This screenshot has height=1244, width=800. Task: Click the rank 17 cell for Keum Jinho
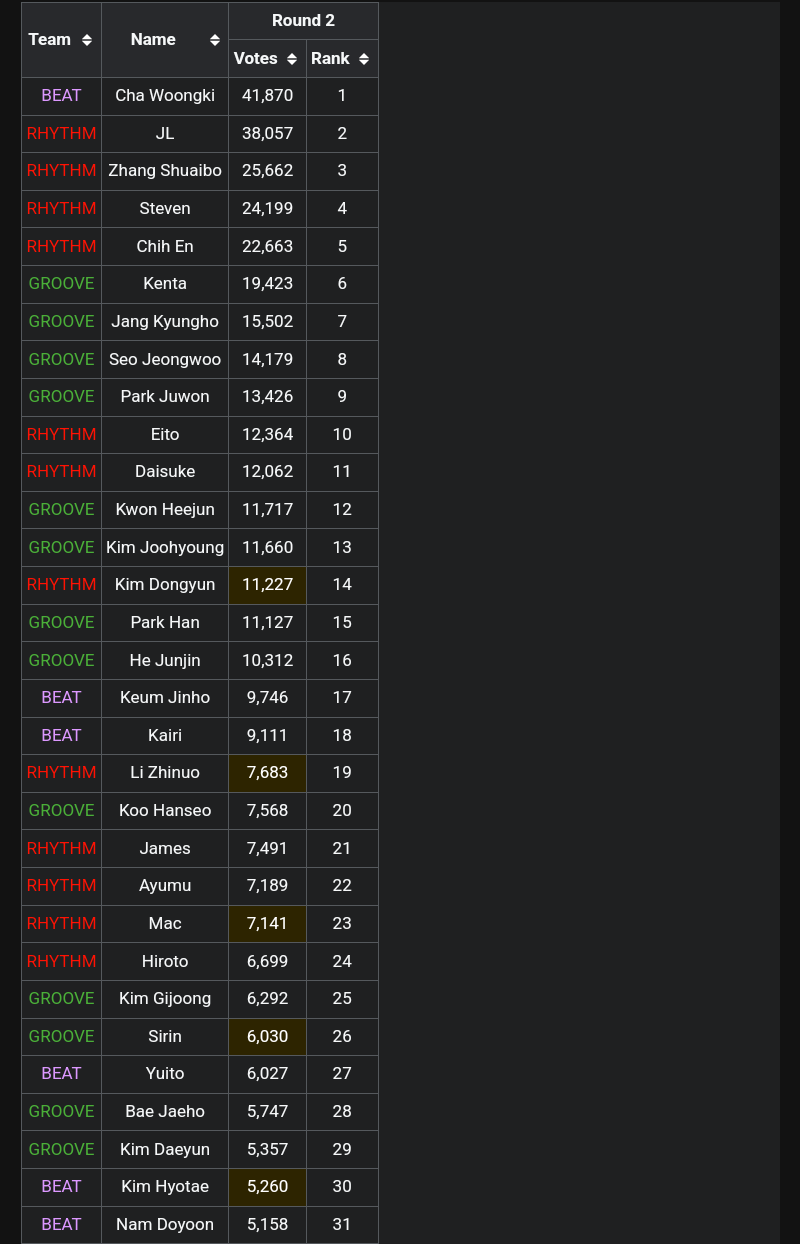(342, 698)
